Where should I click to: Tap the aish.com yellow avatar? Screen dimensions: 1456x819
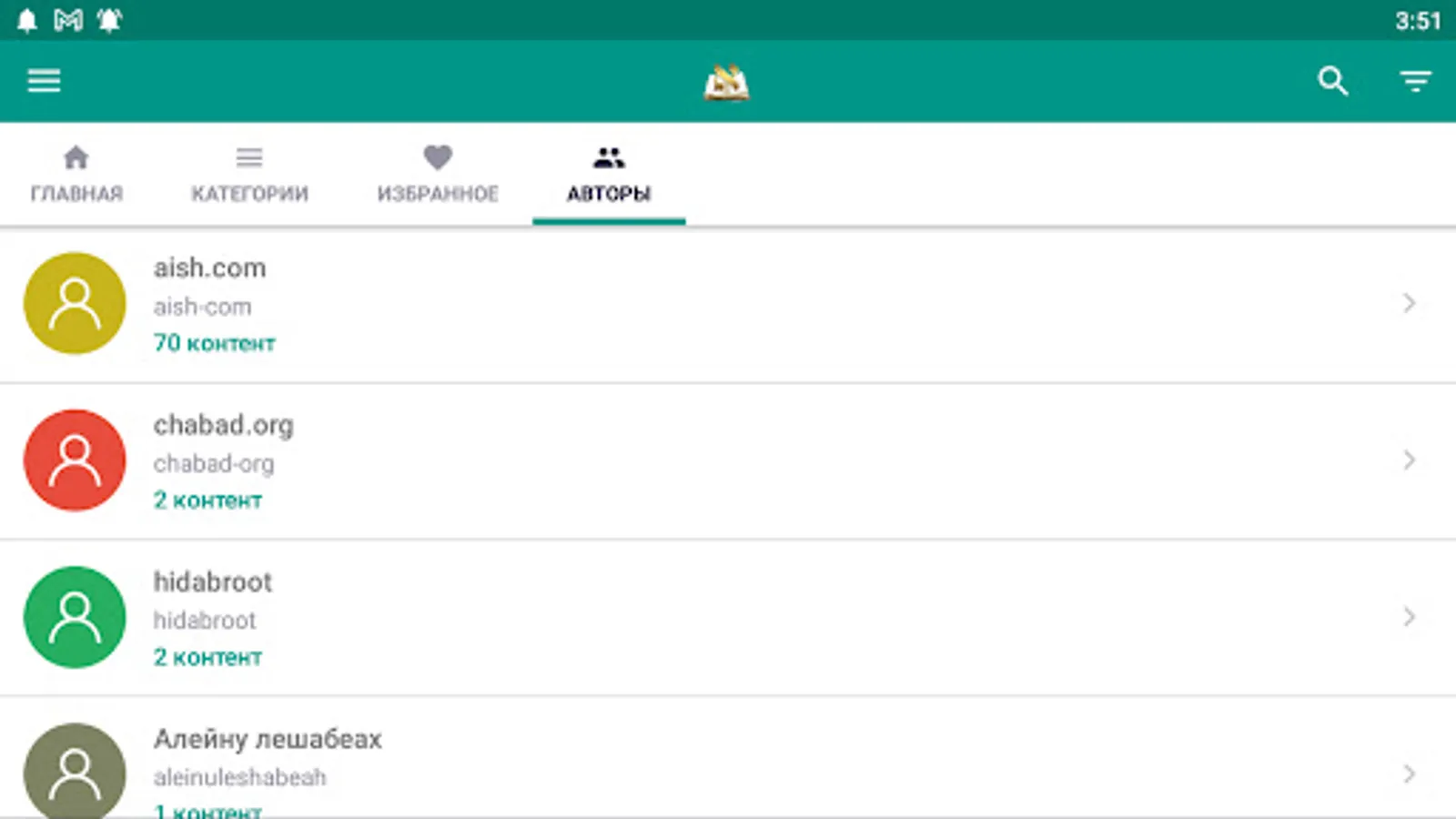[75, 303]
